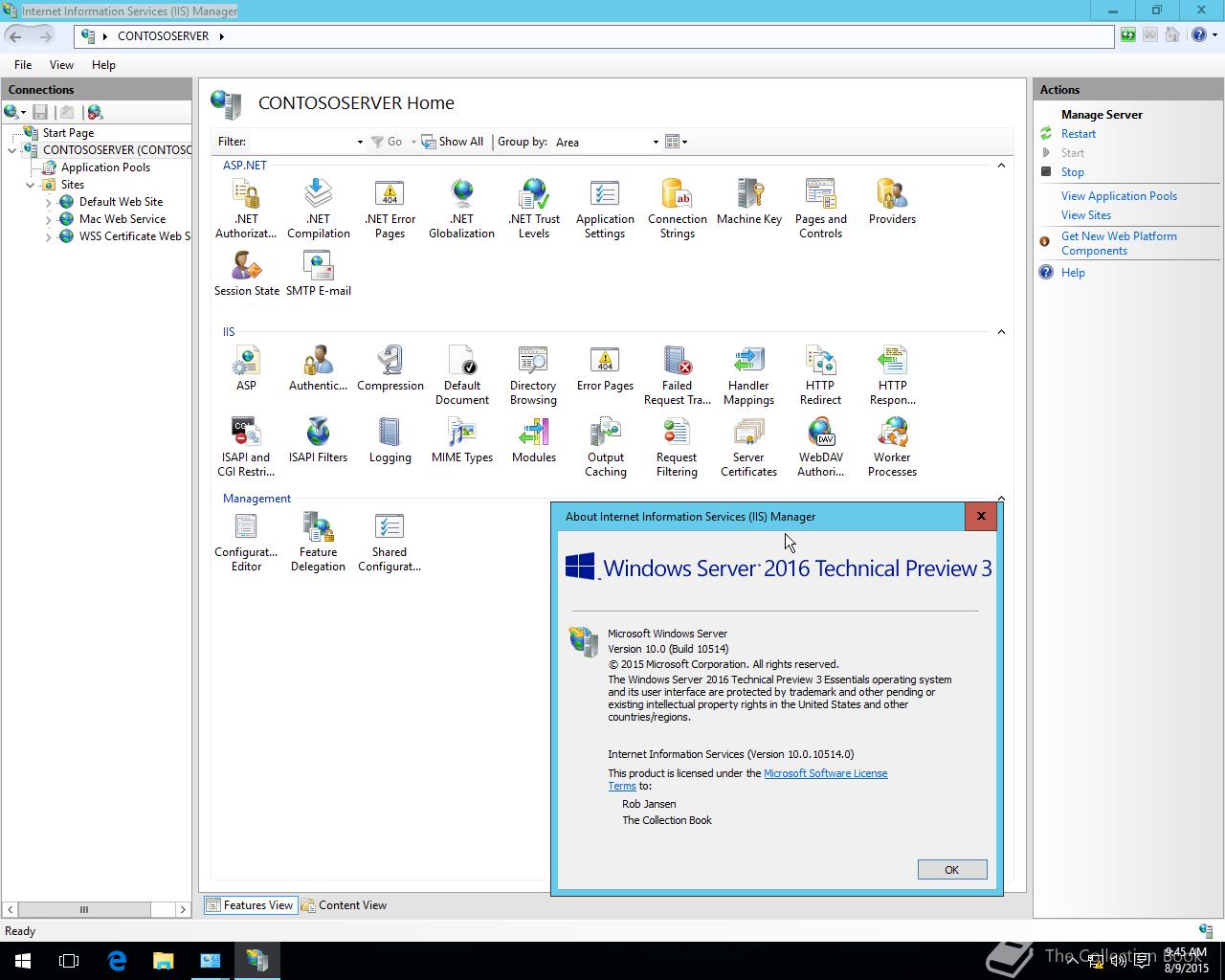Open Logging feature
The image size is (1225, 980).
(x=390, y=440)
